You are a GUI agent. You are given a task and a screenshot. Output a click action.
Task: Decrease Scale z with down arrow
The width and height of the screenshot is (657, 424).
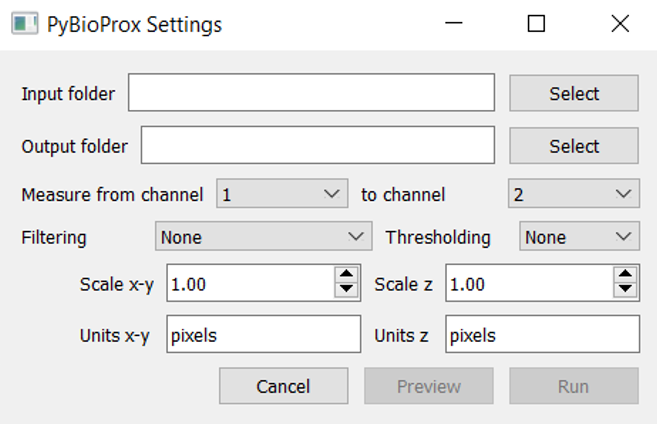click(x=626, y=291)
